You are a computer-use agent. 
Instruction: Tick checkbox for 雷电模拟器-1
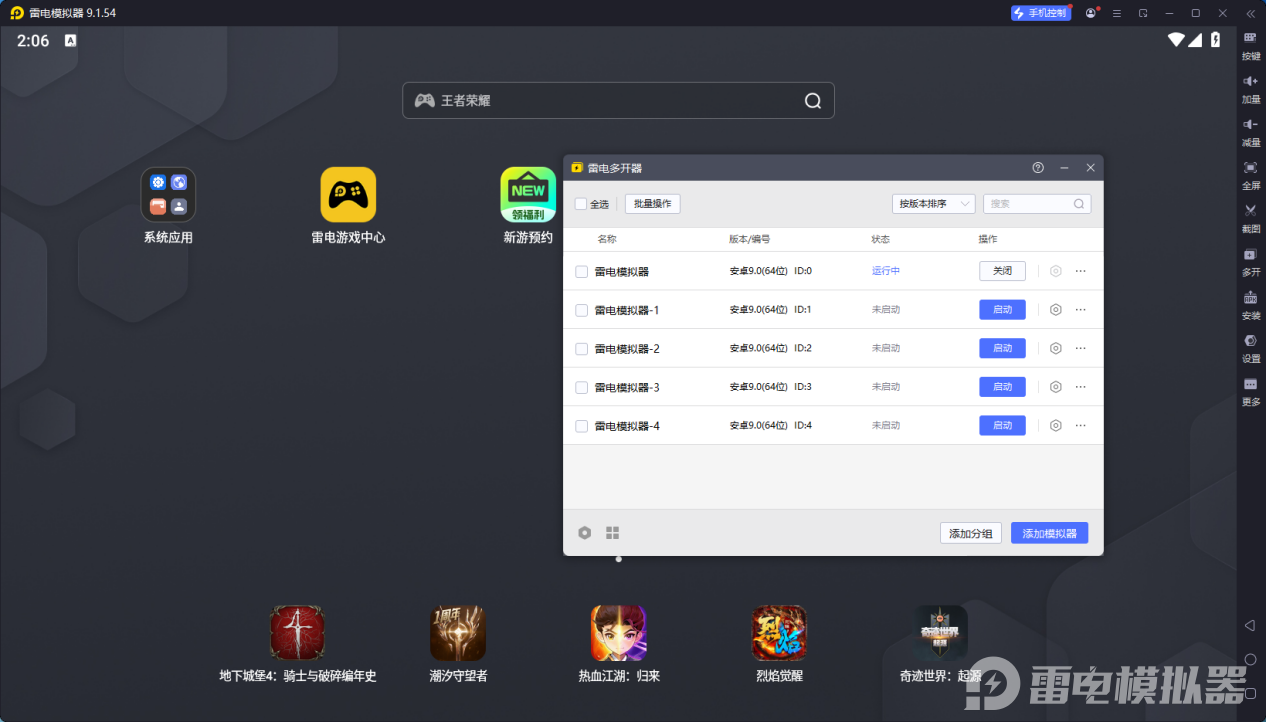click(581, 310)
